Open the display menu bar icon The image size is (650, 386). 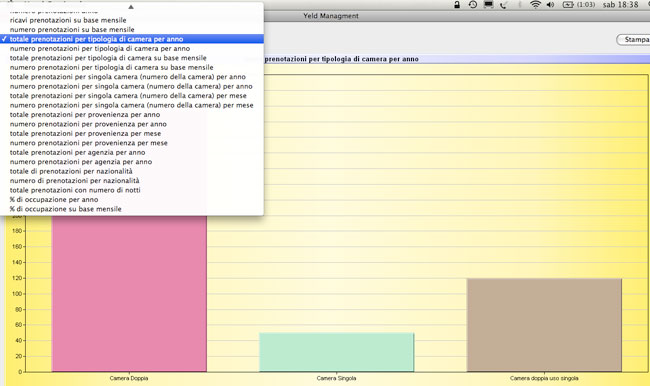pos(489,5)
